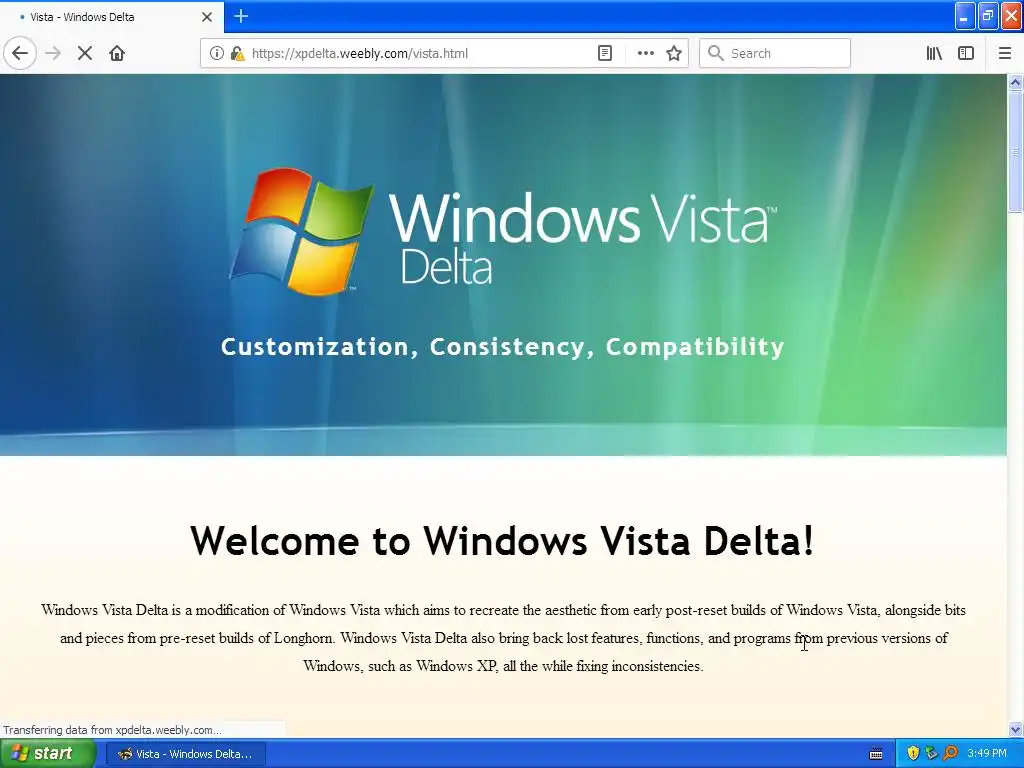This screenshot has width=1024, height=768.
Task: Click the 3:49 PM system clock
Action: (x=987, y=754)
